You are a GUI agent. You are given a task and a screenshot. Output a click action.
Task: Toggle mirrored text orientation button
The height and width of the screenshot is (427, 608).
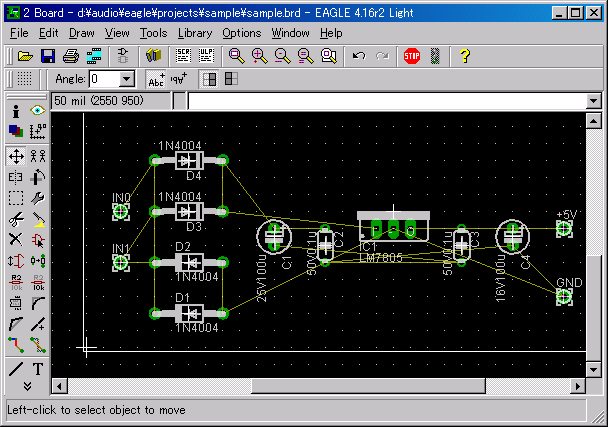(179, 79)
